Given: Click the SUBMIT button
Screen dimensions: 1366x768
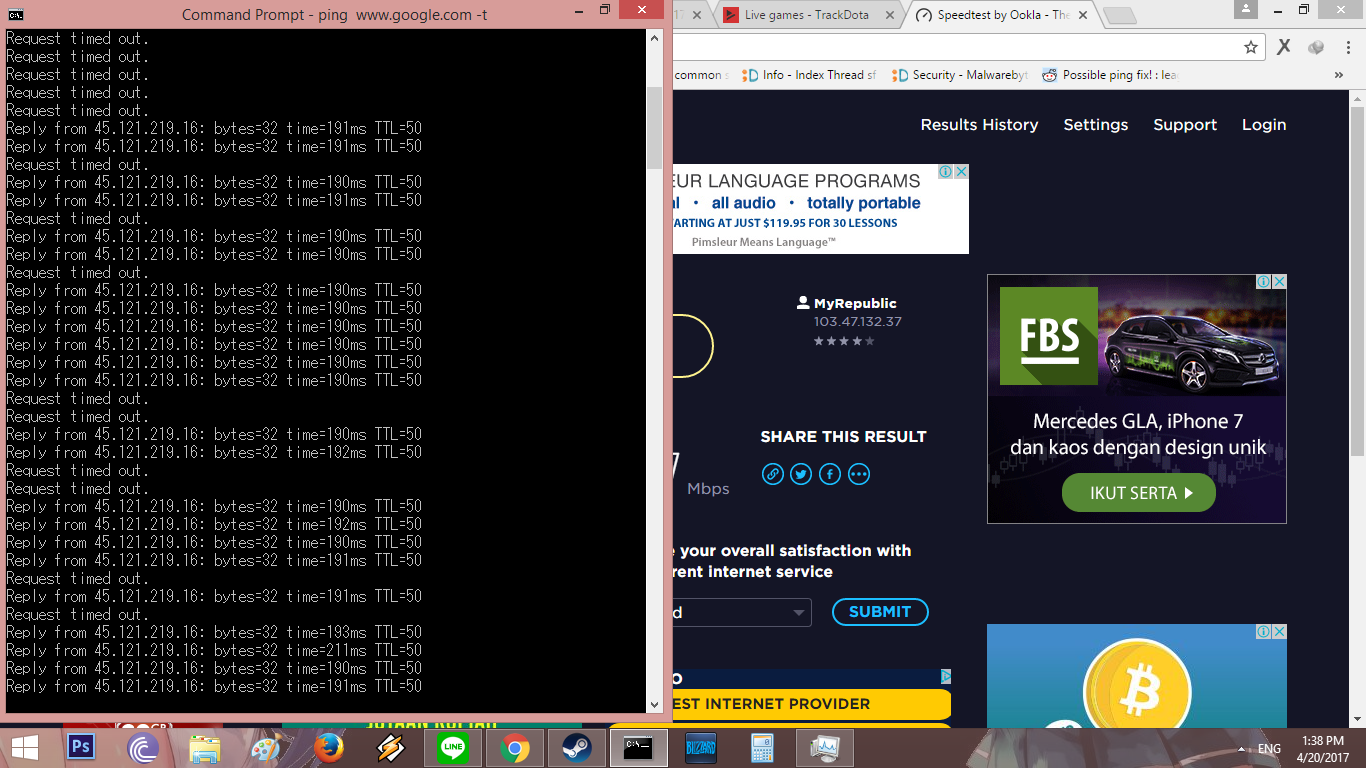Looking at the screenshot, I should coord(880,612).
